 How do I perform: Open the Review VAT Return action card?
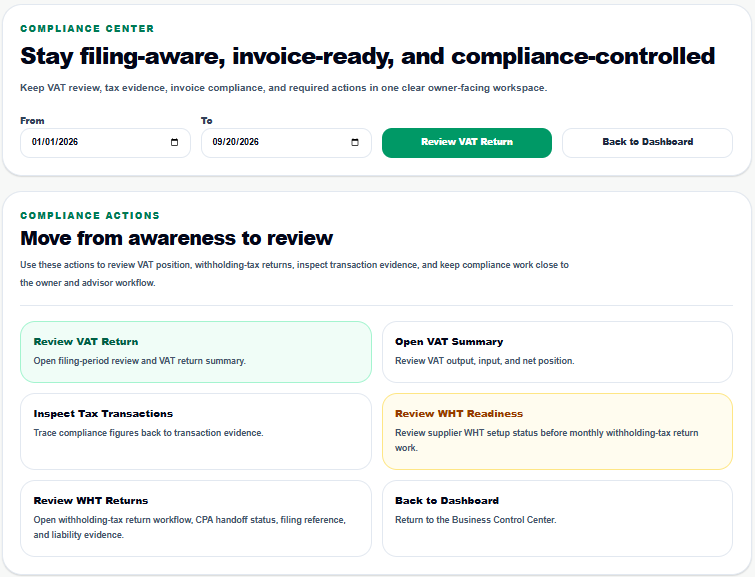coord(196,352)
